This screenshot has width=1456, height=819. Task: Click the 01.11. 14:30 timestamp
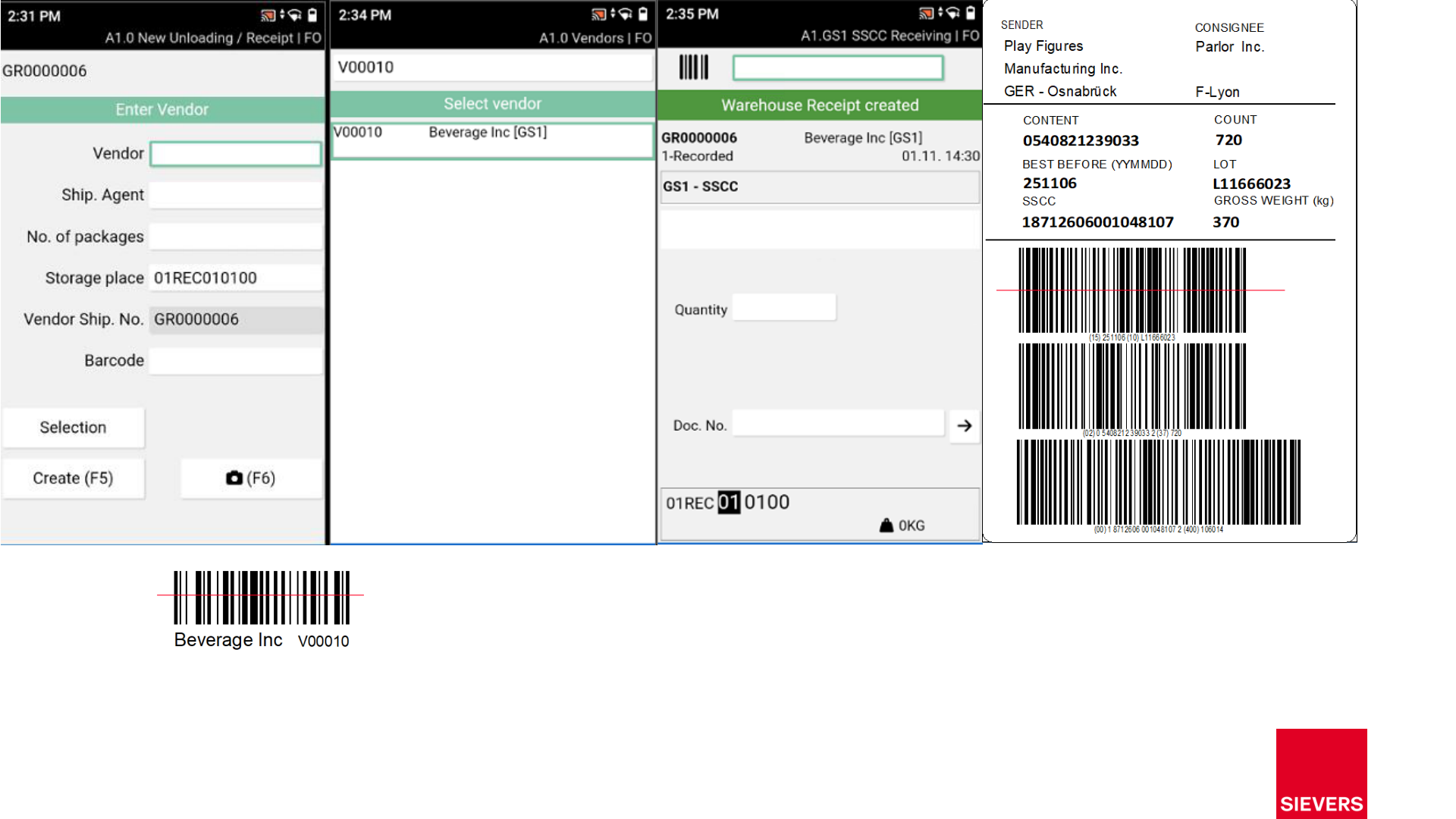[x=940, y=156]
